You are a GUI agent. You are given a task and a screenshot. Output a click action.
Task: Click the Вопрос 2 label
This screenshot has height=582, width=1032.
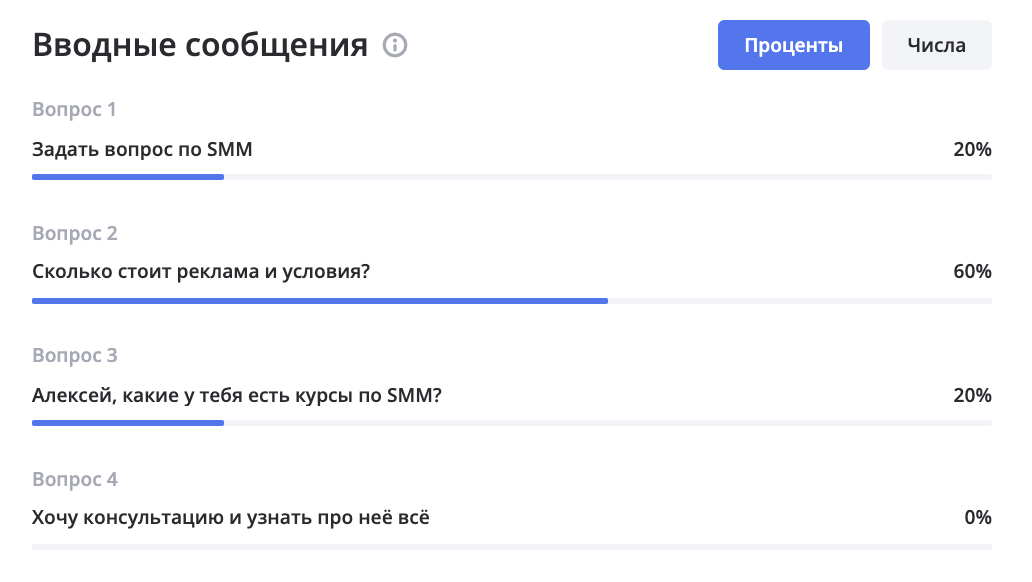click(74, 233)
